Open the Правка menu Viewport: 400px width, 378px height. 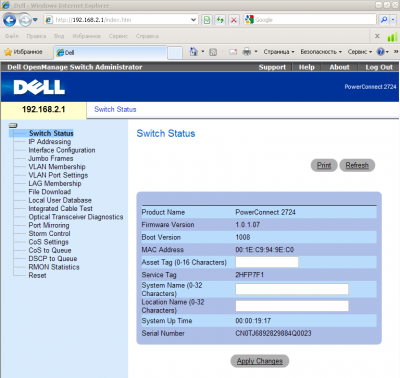[x=36, y=36]
